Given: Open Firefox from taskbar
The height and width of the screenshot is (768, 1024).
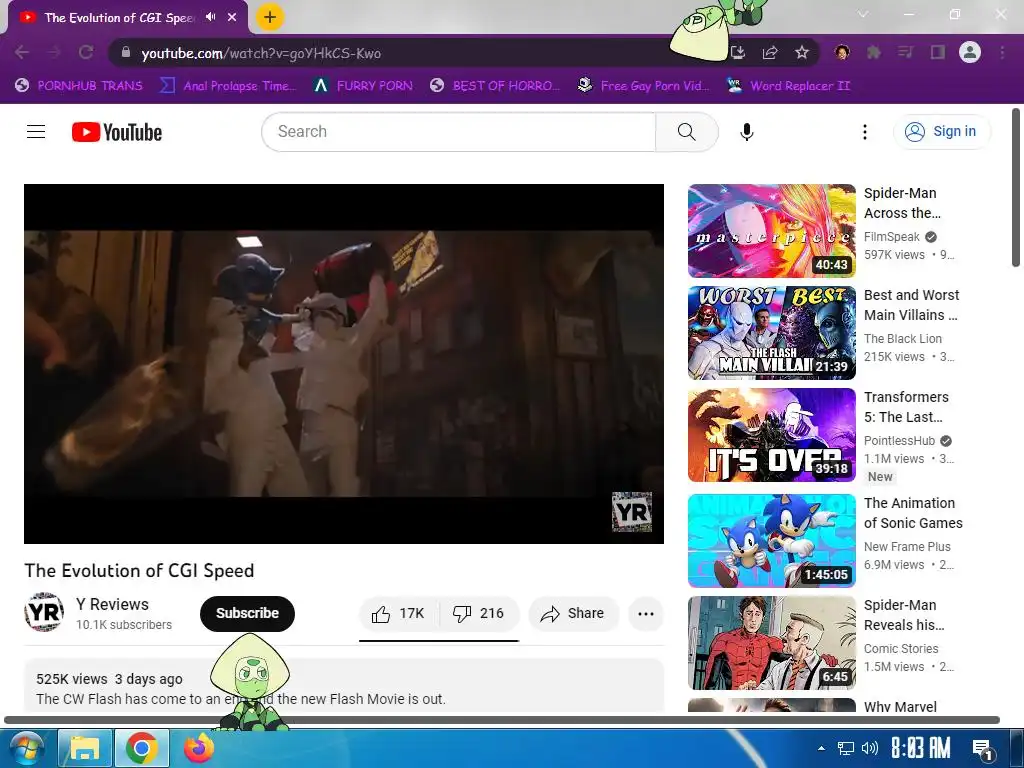Looking at the screenshot, I should click(x=199, y=748).
